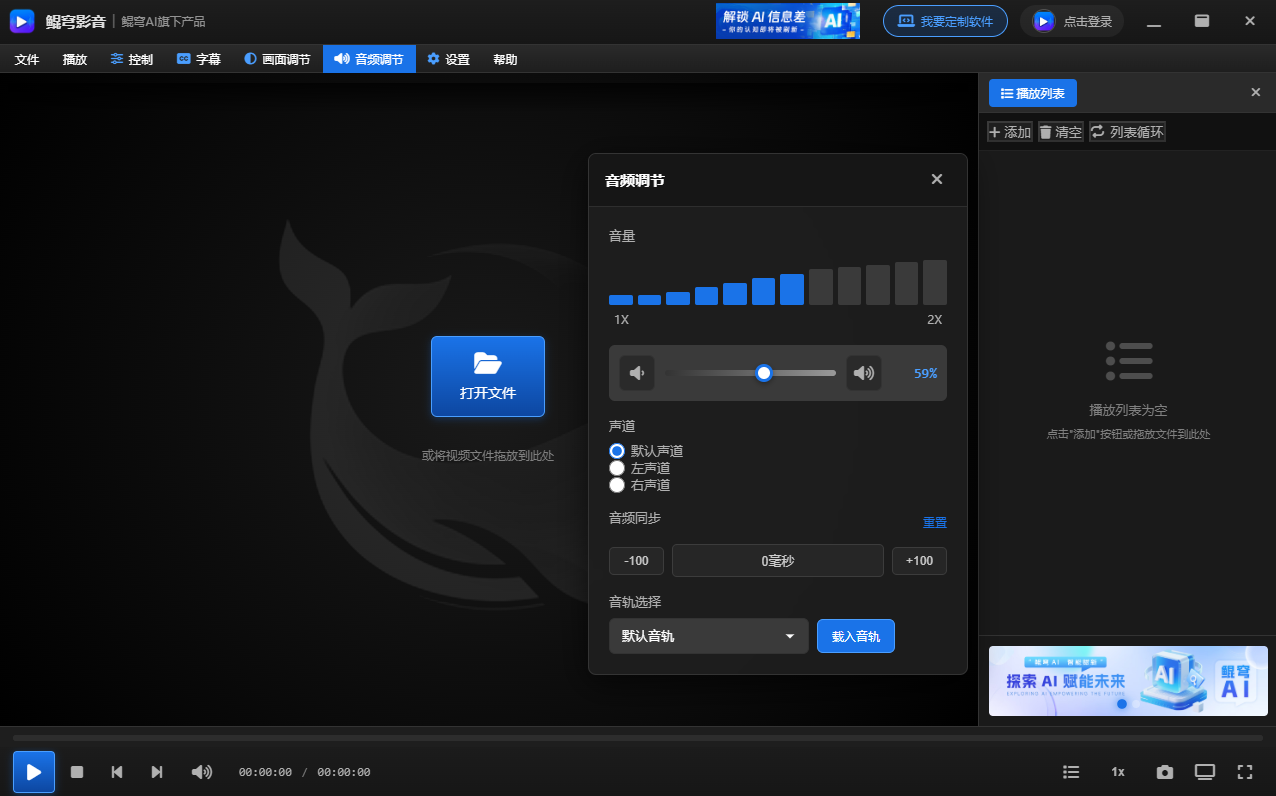Take a video screenshot with the camera icon
Viewport: 1276px width, 796px height.
tap(1164, 771)
